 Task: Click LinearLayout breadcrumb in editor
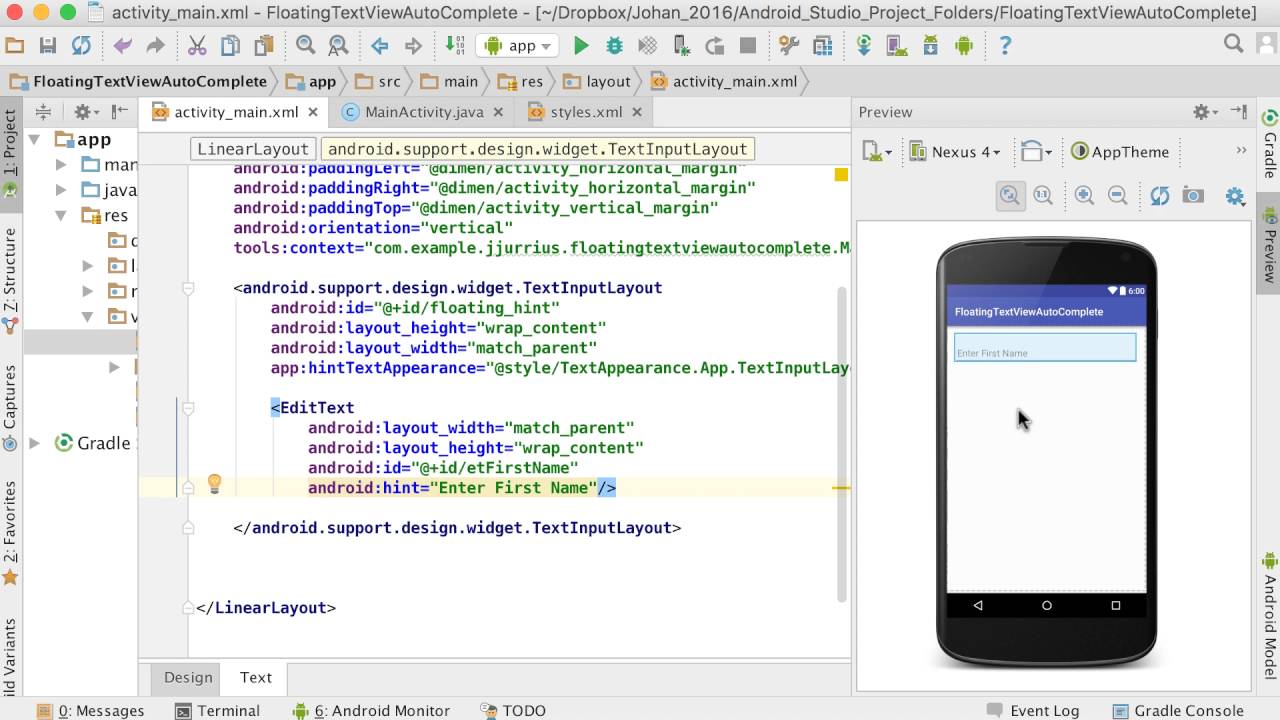(253, 149)
